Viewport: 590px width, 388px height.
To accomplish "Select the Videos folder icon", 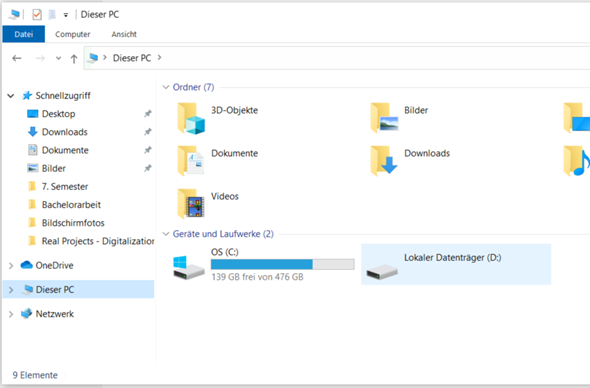I will click(x=191, y=204).
